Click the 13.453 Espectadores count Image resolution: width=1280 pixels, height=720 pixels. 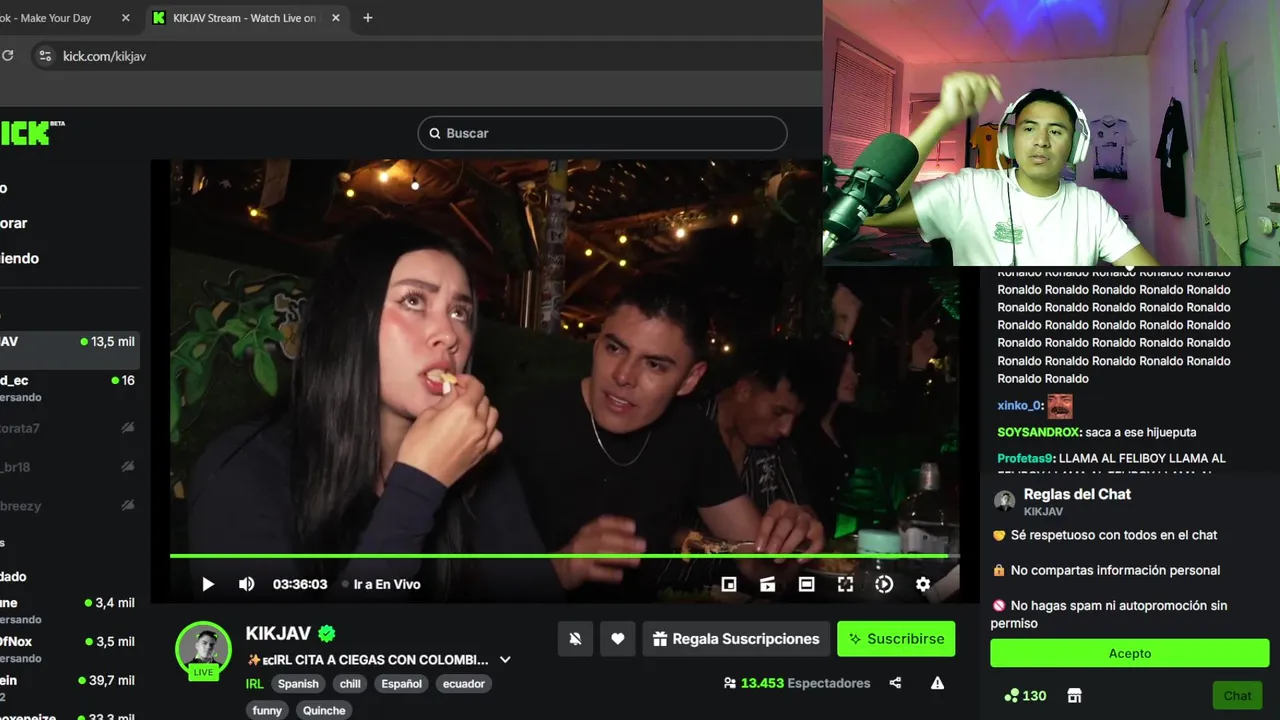coord(797,683)
